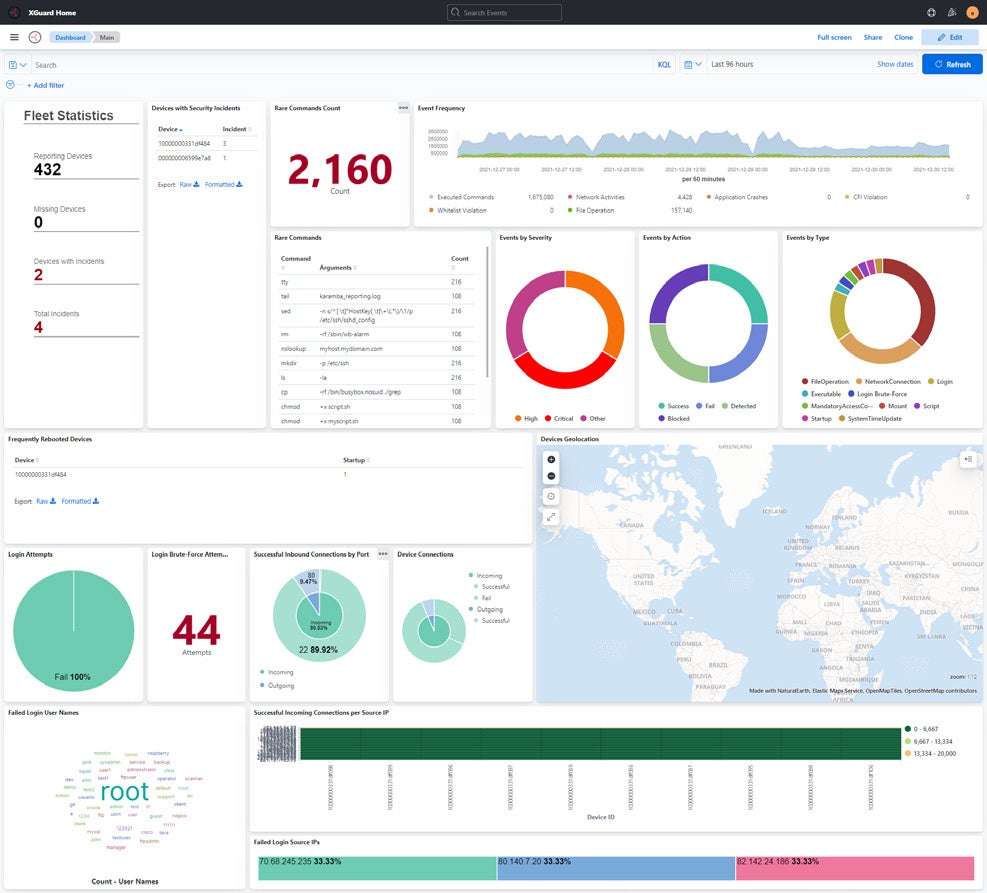Click the Refresh button
The height and width of the screenshot is (893, 987).
coord(951,64)
